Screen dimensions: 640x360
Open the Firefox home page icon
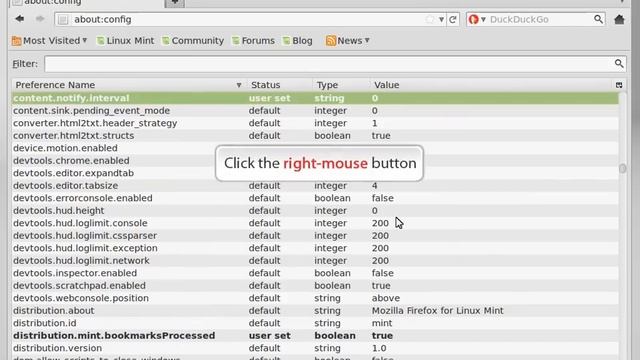[619, 19]
